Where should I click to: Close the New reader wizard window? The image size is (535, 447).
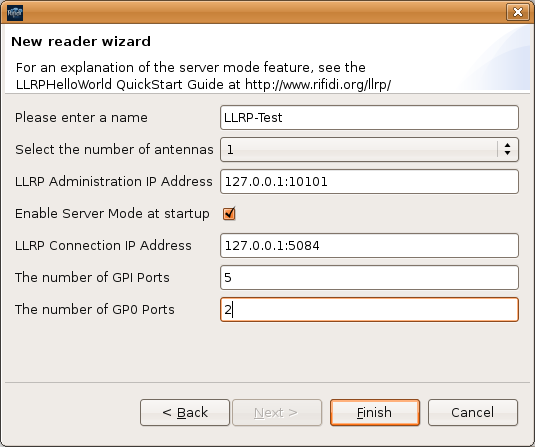tap(518, 12)
